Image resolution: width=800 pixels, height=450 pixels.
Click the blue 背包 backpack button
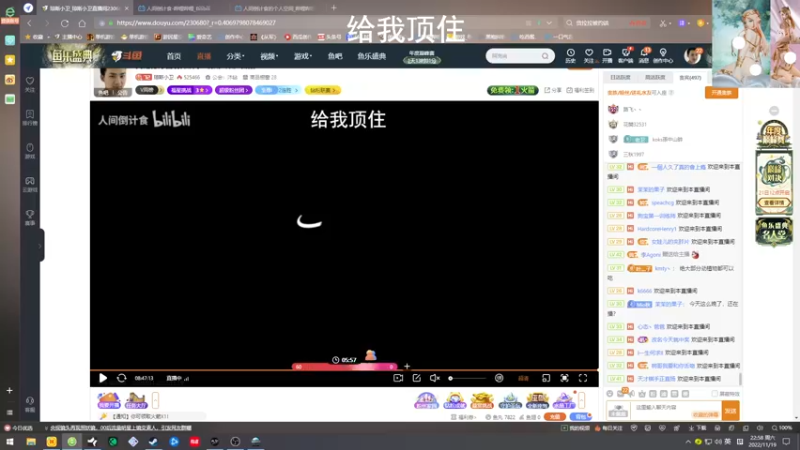(580, 417)
